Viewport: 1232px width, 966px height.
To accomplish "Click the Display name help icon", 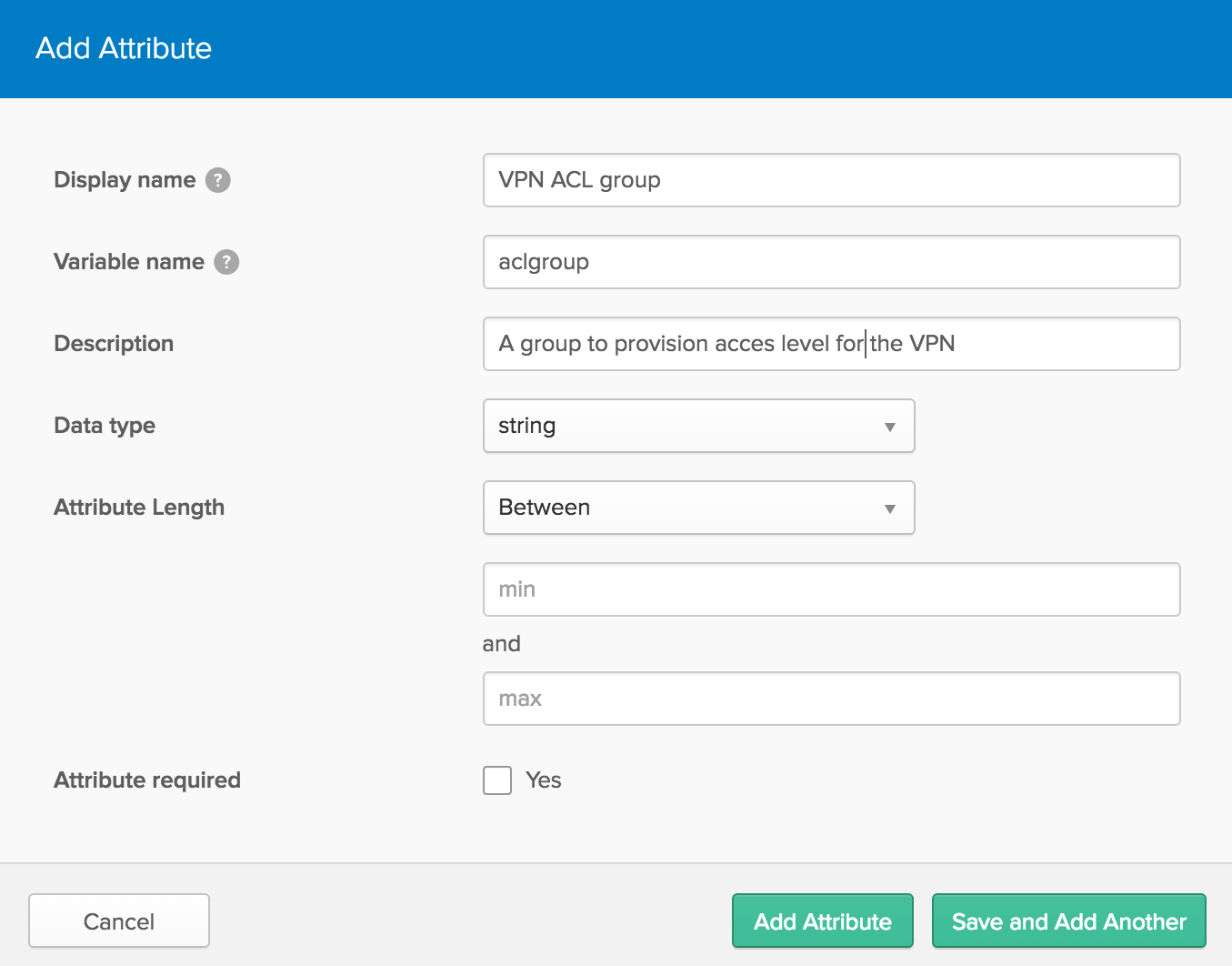I will pos(218,180).
